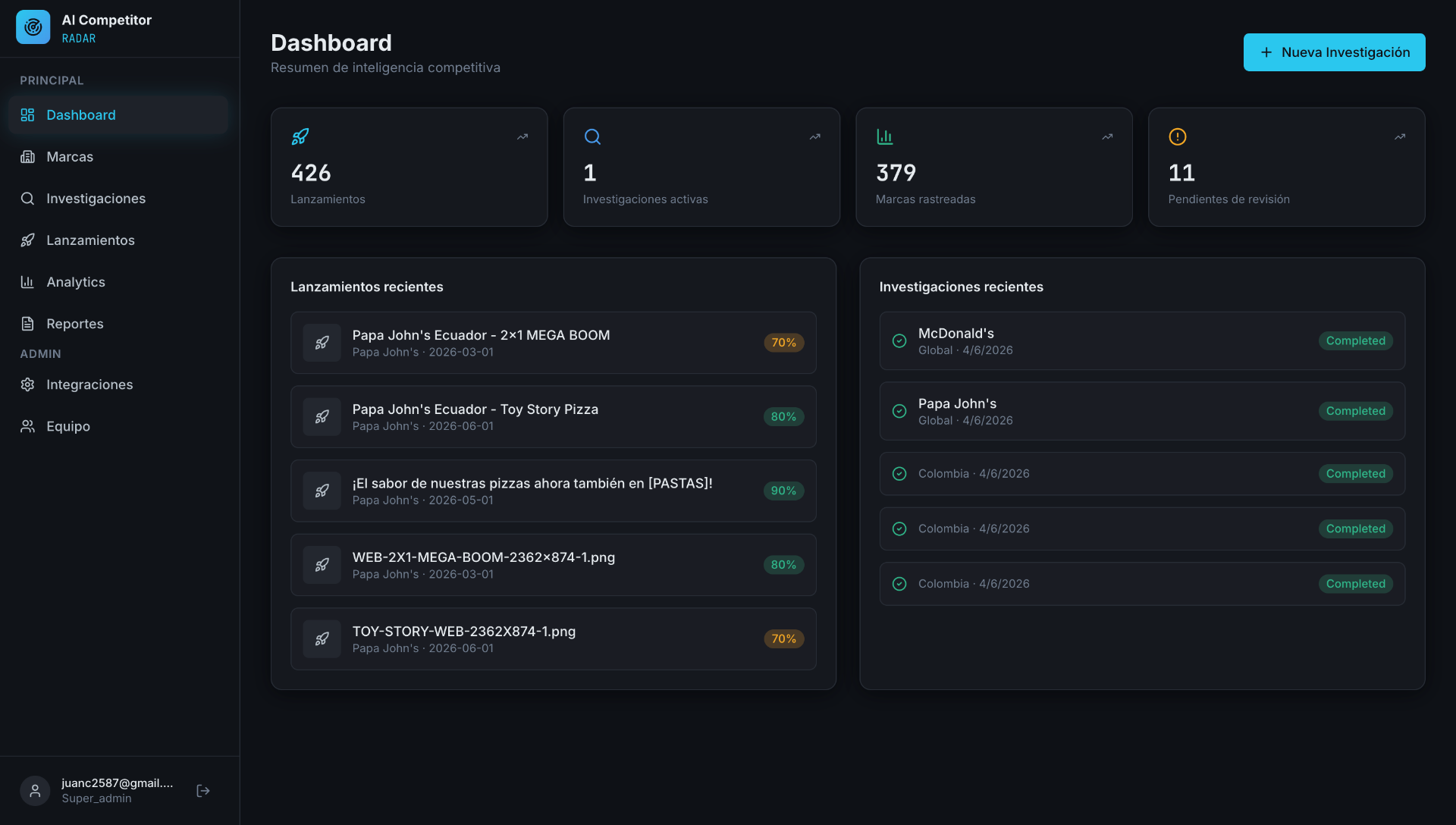Click Completed badge on McDonald's row
Screen dimensions: 1456x825
[1355, 341]
